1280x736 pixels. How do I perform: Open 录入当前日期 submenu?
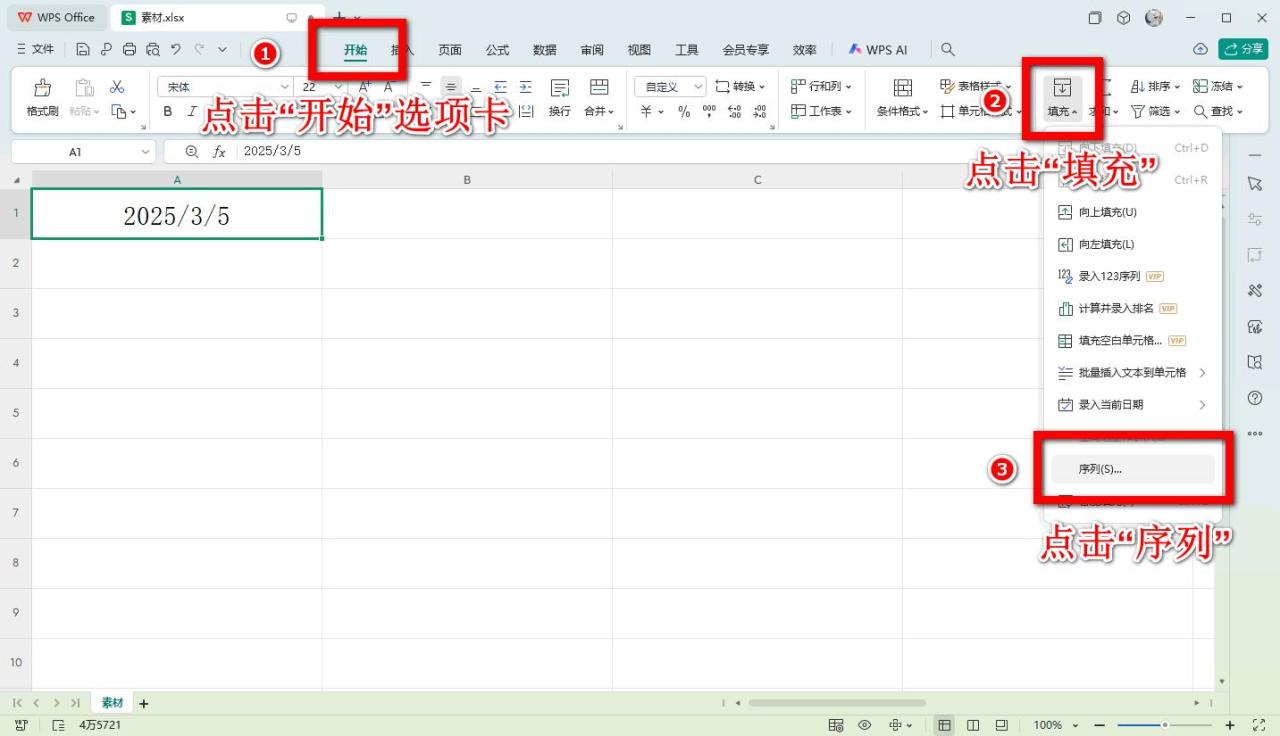(1132, 405)
